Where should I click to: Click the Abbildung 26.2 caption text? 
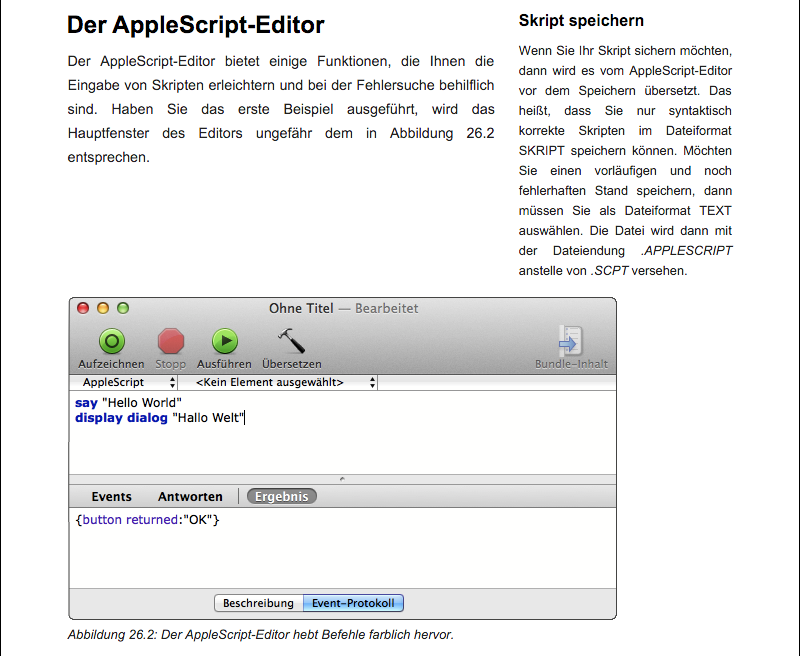pos(261,635)
